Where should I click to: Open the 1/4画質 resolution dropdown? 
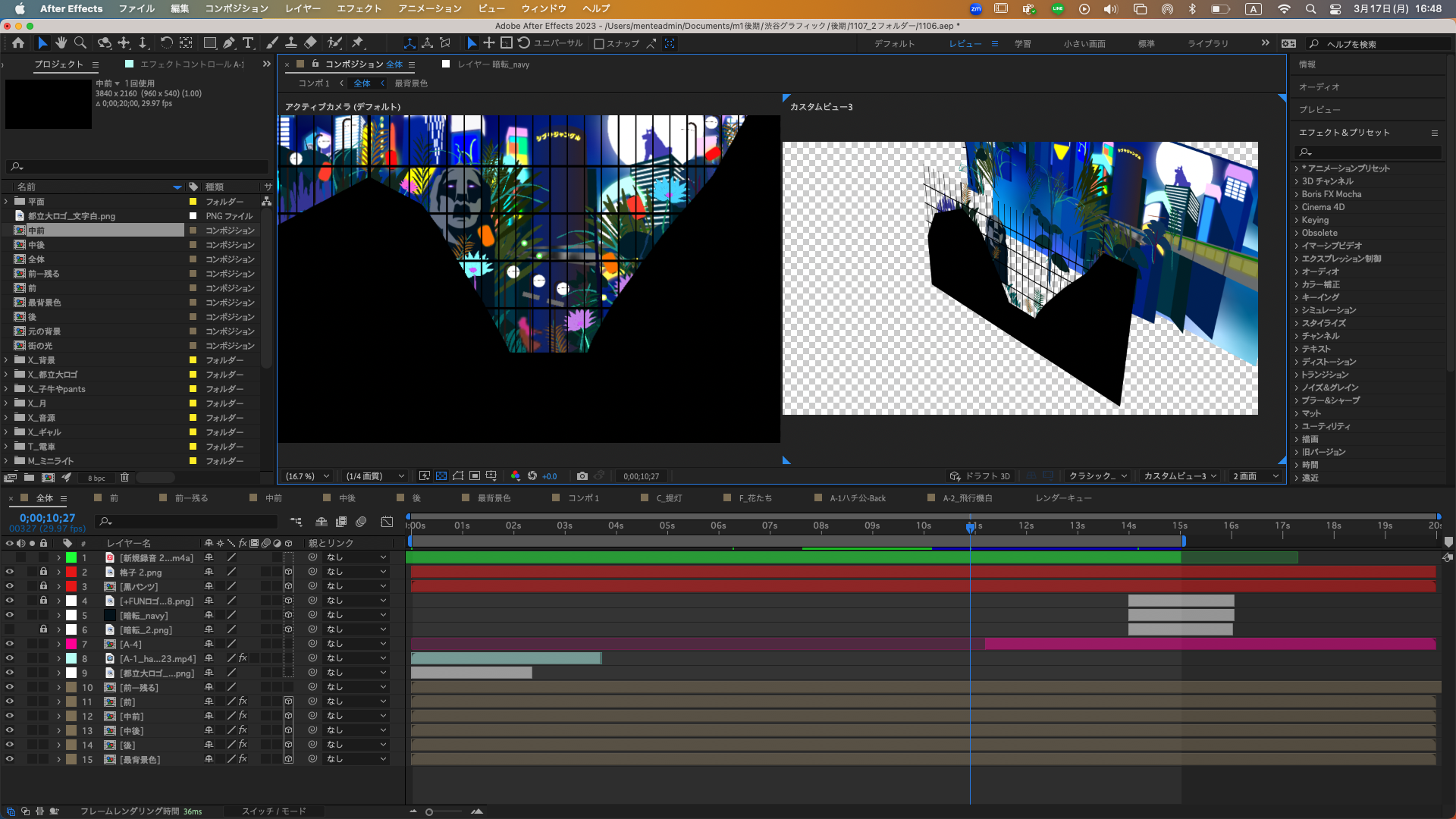pos(375,476)
